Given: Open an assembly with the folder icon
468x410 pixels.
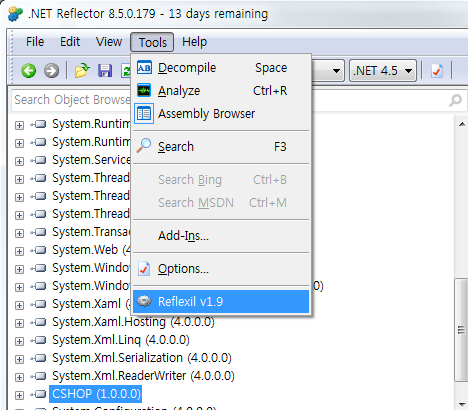Looking at the screenshot, I should click(x=82, y=71).
